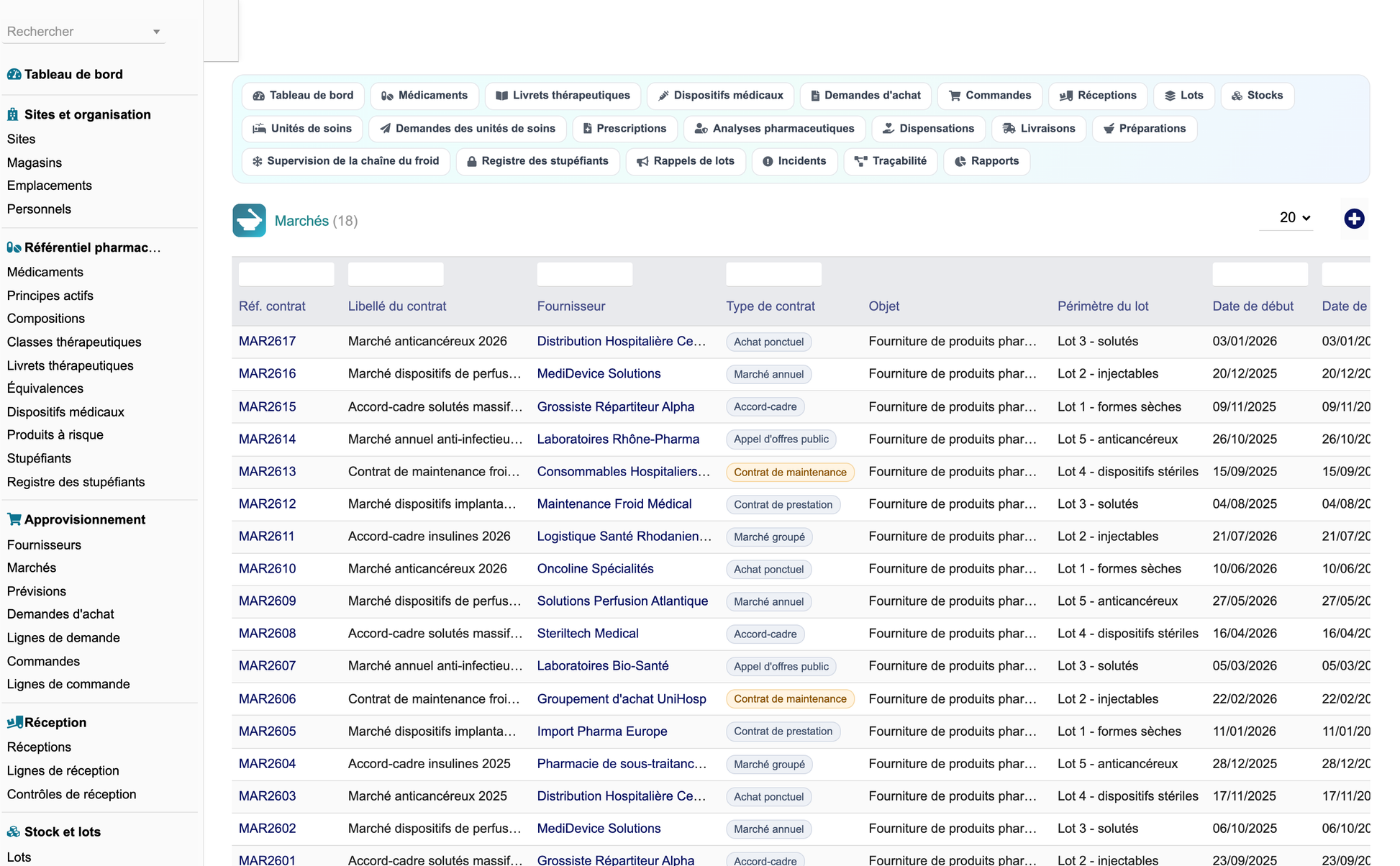Viewport: 1400px width, 866px height.
Task: Click Type de contrat filter field
Action: click(774, 274)
